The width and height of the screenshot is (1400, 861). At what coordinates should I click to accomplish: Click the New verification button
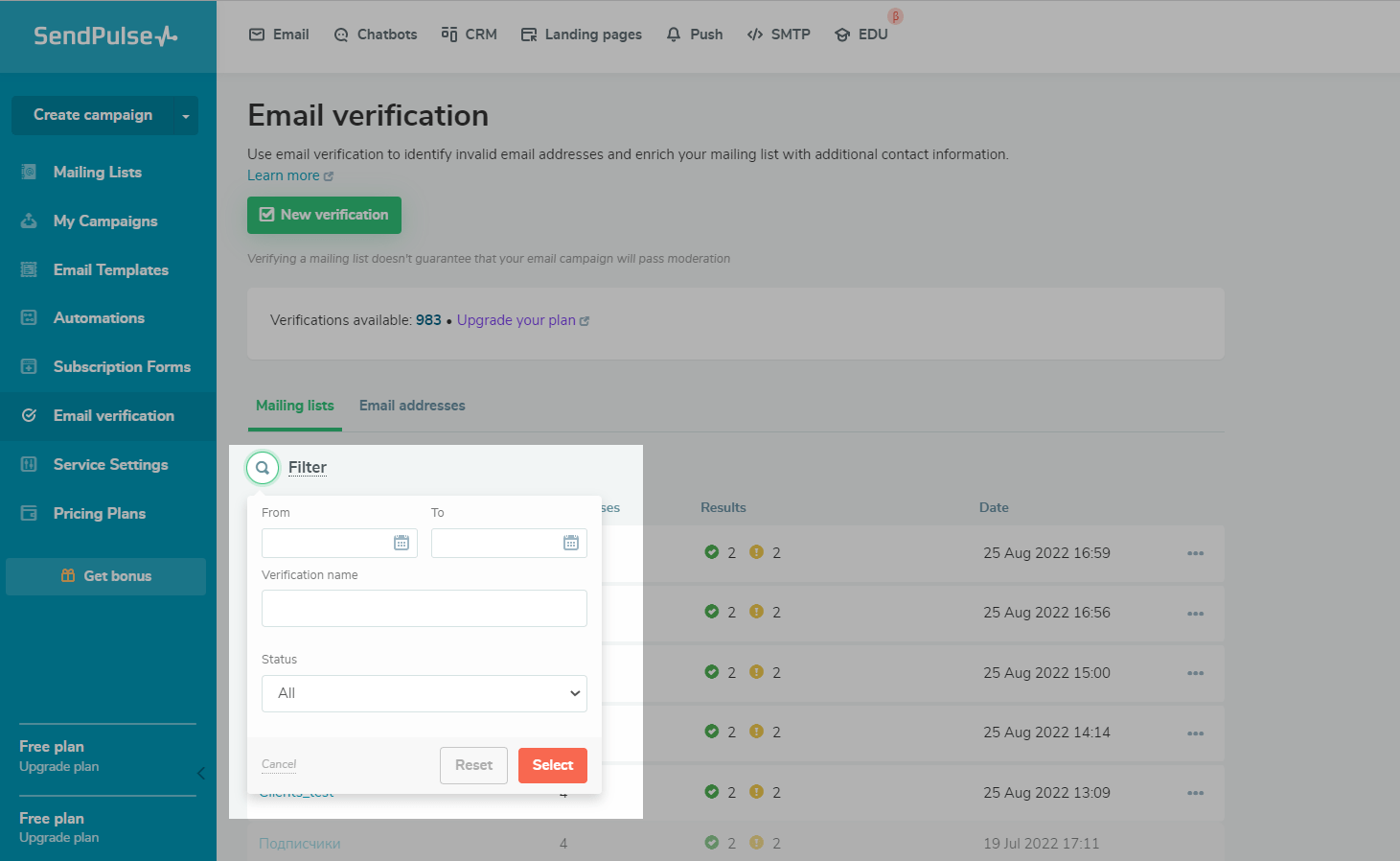[324, 215]
